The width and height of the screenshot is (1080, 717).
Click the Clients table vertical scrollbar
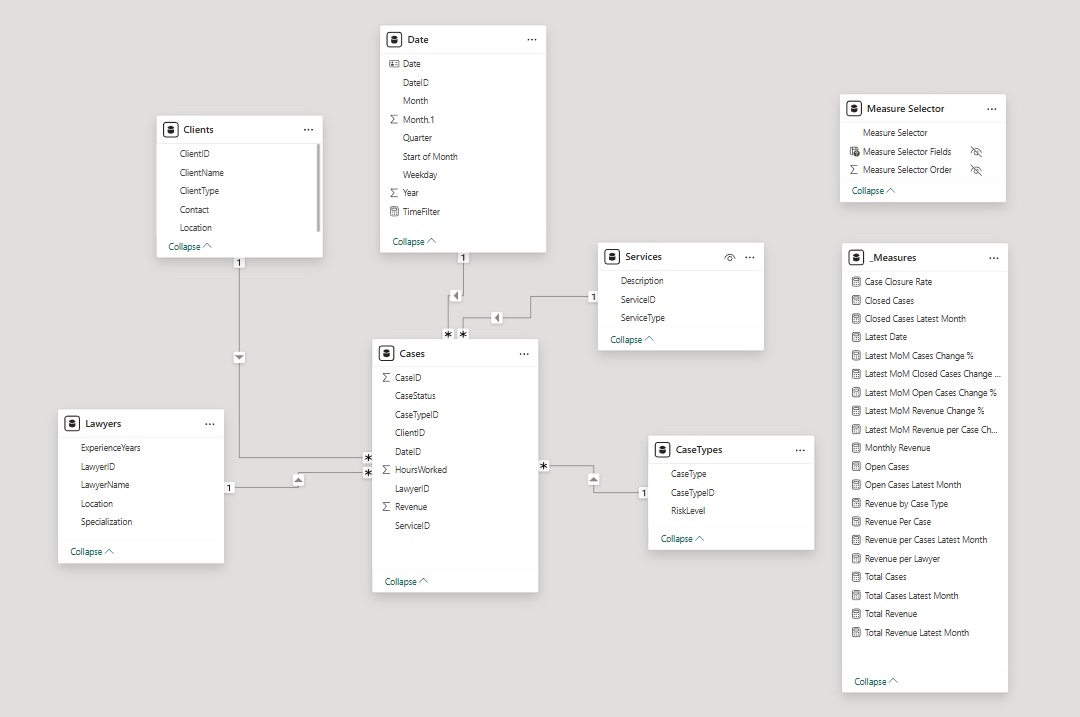pos(319,187)
